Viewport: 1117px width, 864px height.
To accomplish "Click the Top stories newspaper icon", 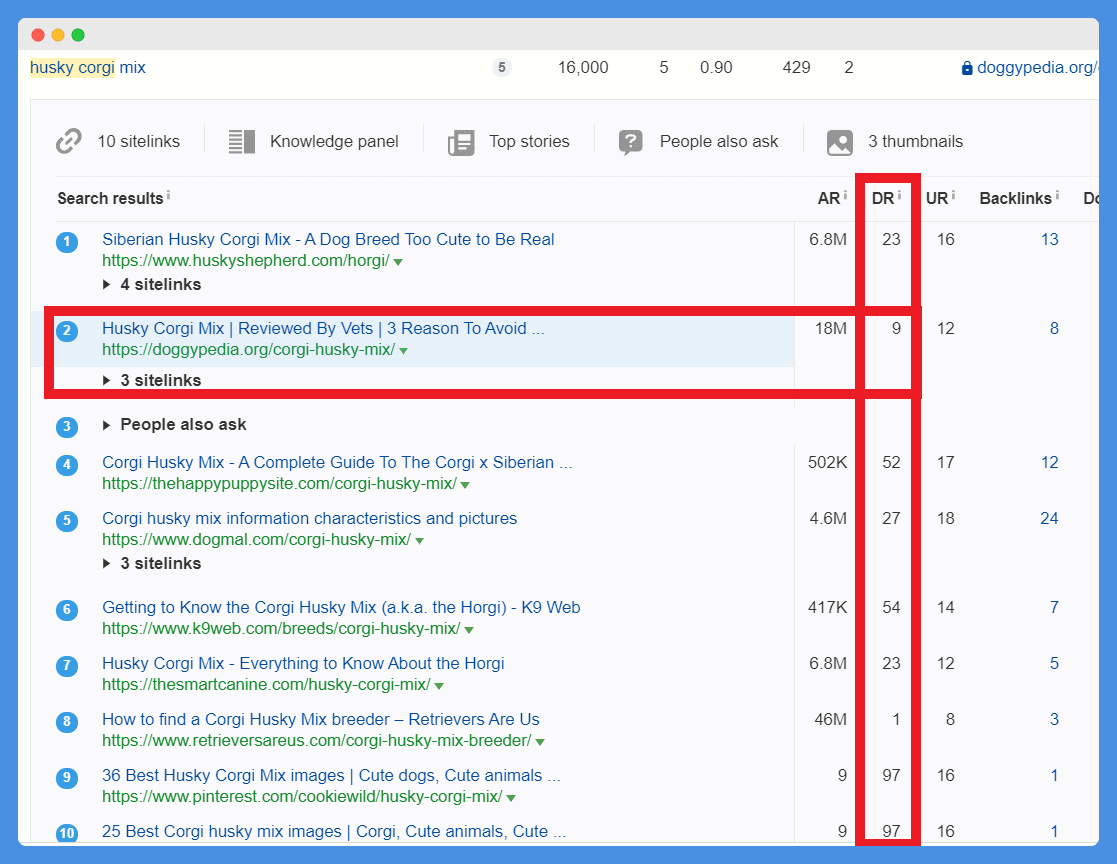I will tap(461, 142).
